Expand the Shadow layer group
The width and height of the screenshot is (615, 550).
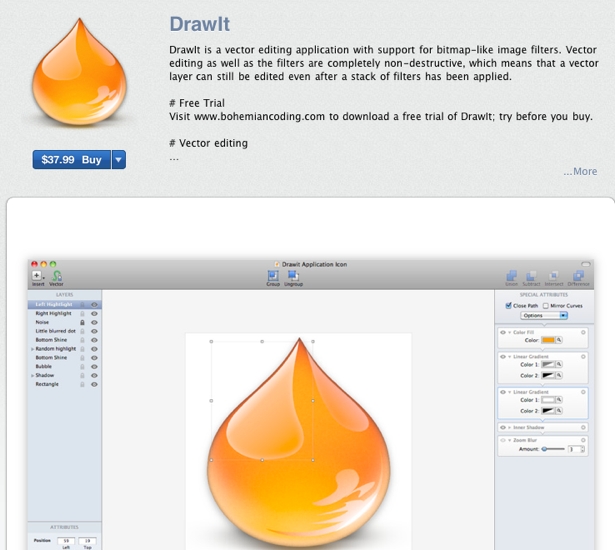32,376
